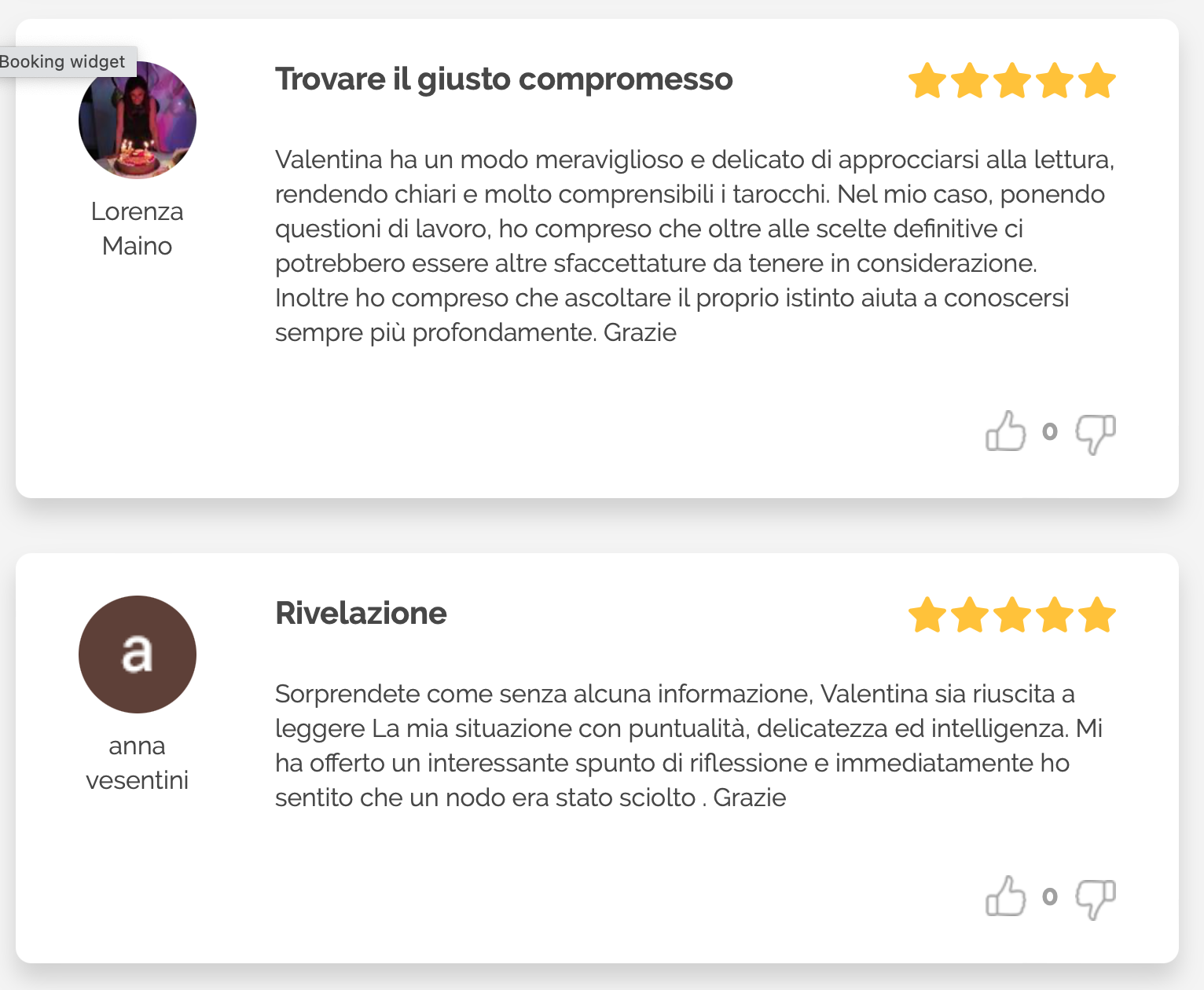The width and height of the screenshot is (1204, 990).
Task: Click the last star of the Rivelazione rating
Action: coord(1097,615)
